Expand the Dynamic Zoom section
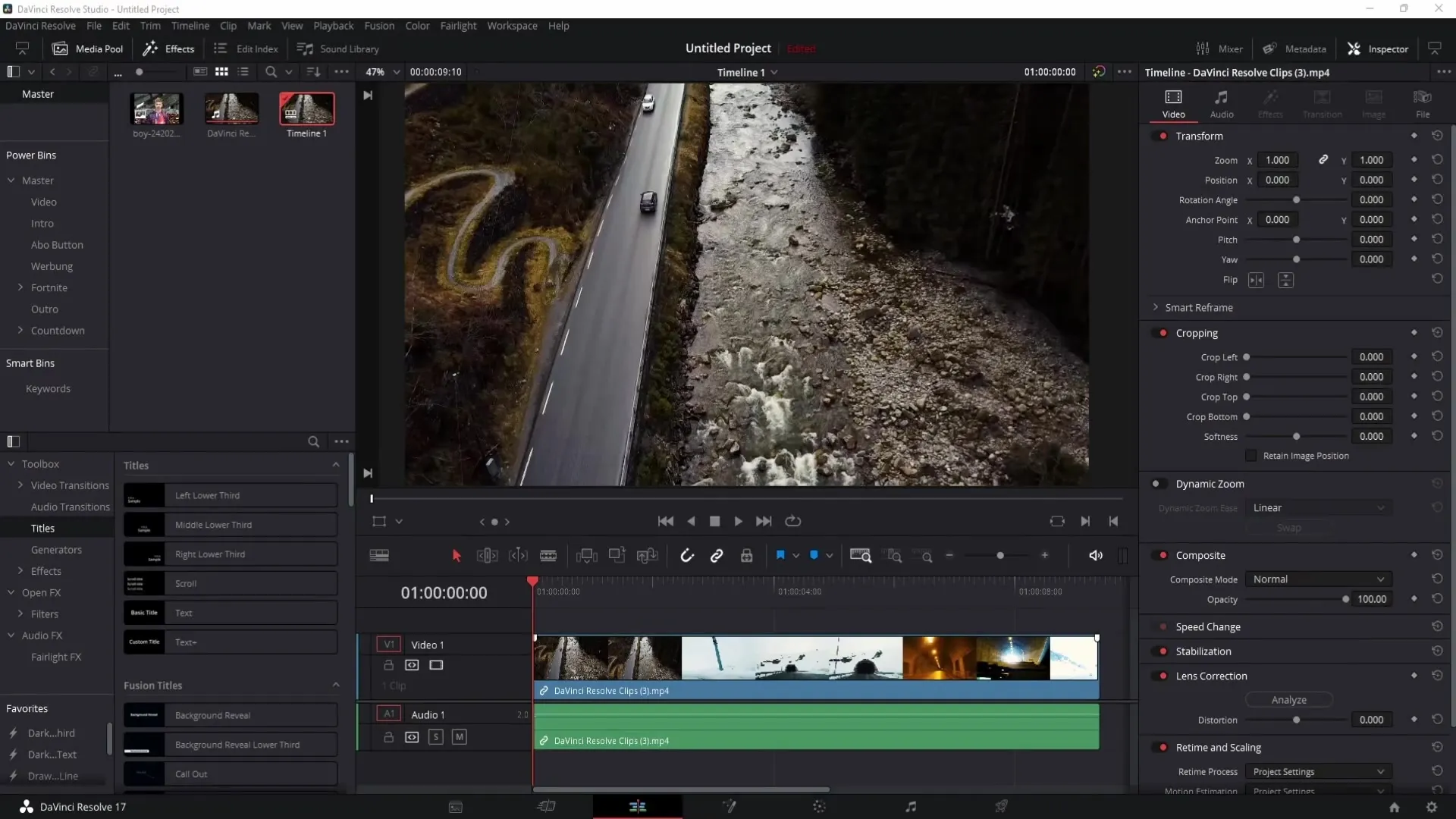 pos(1211,484)
